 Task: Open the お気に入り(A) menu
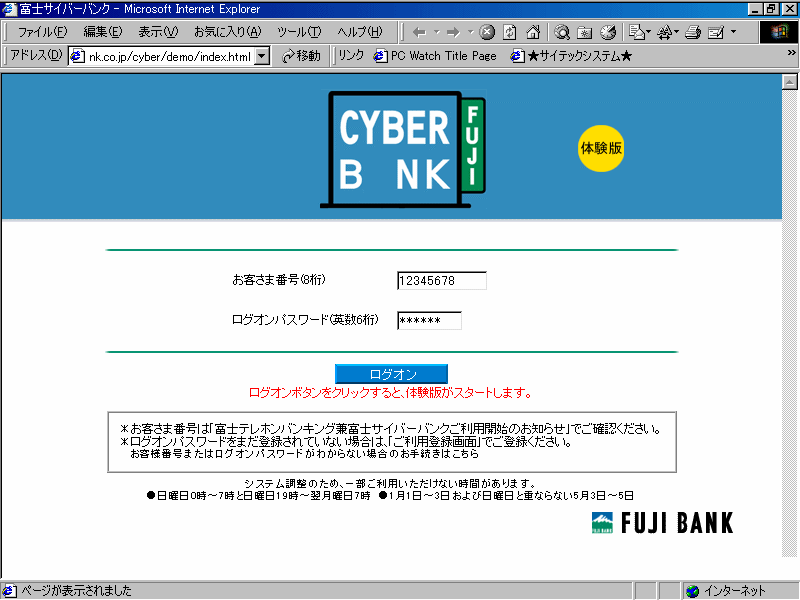228,32
